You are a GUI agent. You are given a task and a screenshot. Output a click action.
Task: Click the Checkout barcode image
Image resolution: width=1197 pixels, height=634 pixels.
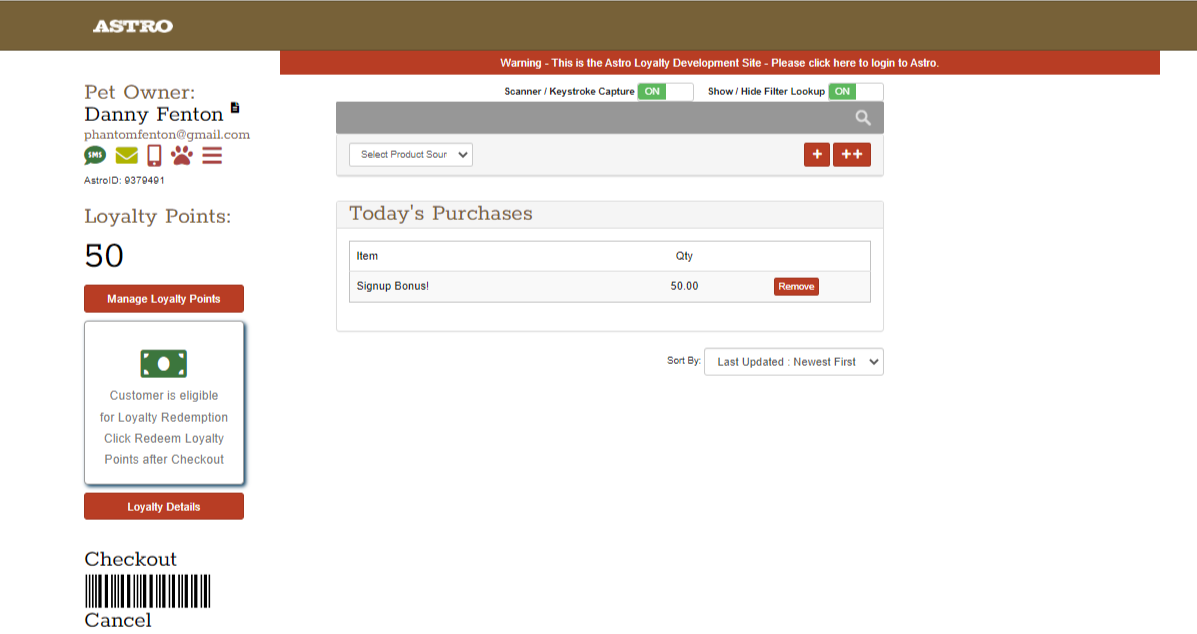point(147,591)
